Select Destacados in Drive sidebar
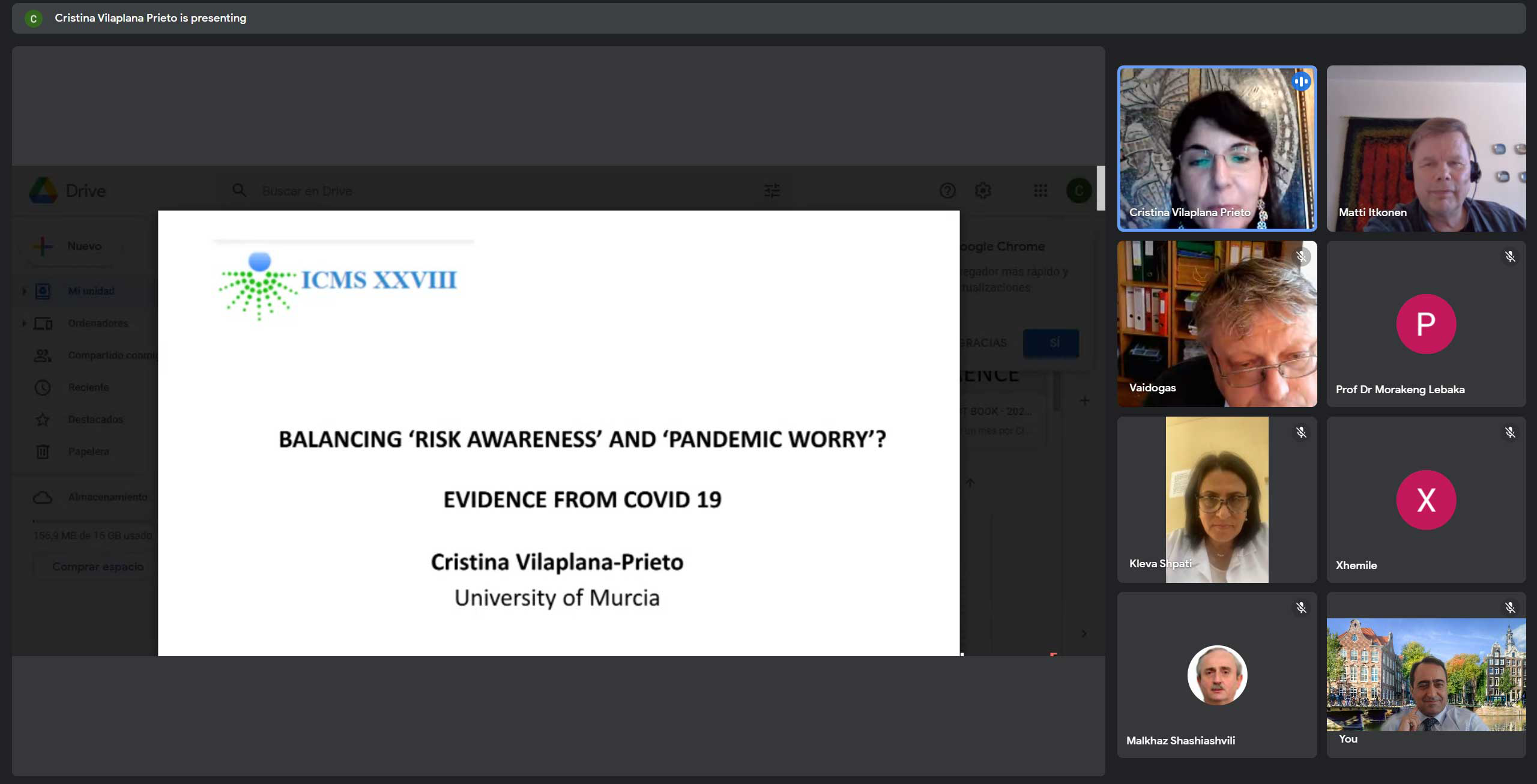The width and height of the screenshot is (1537, 784). pyautogui.click(x=95, y=419)
